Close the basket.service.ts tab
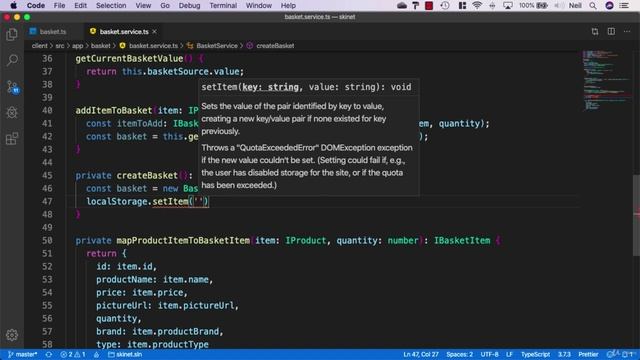 155,31
